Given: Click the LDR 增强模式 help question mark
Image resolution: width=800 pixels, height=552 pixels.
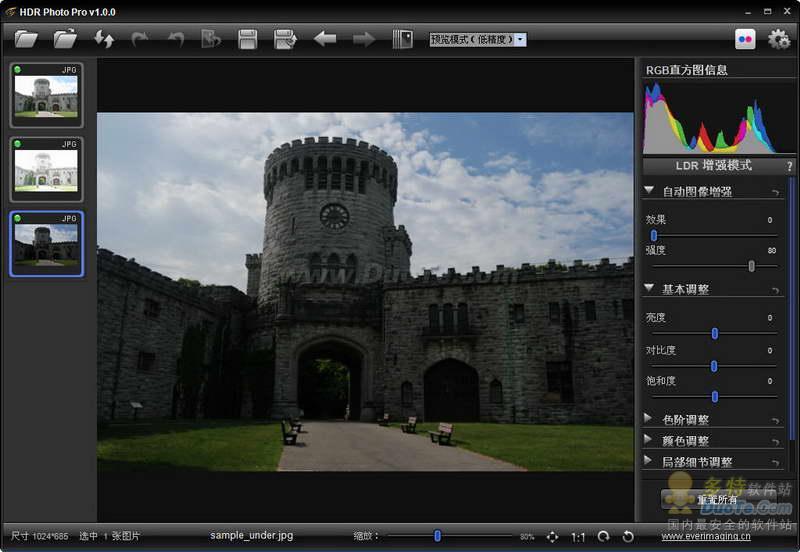Looking at the screenshot, I should click(789, 166).
